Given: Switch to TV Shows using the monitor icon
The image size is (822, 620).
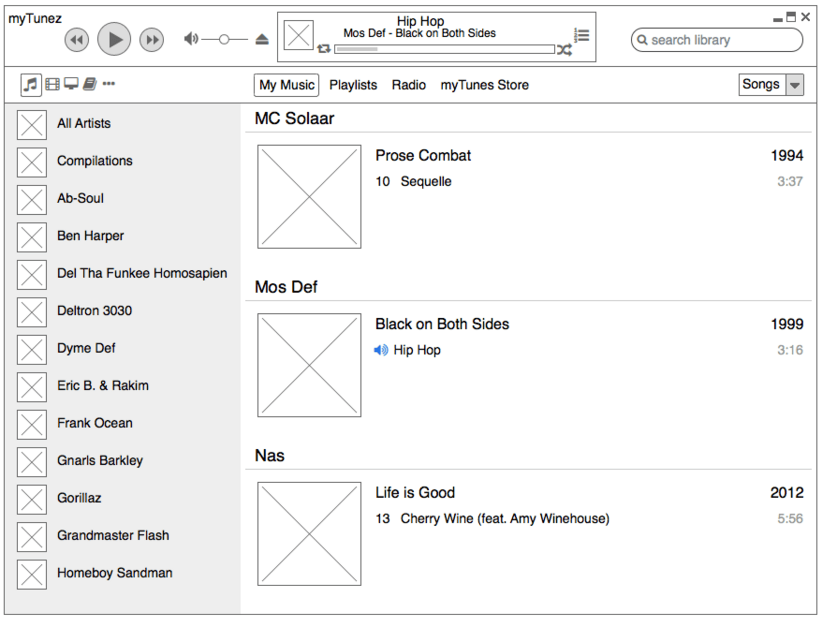Looking at the screenshot, I should click(x=71, y=84).
